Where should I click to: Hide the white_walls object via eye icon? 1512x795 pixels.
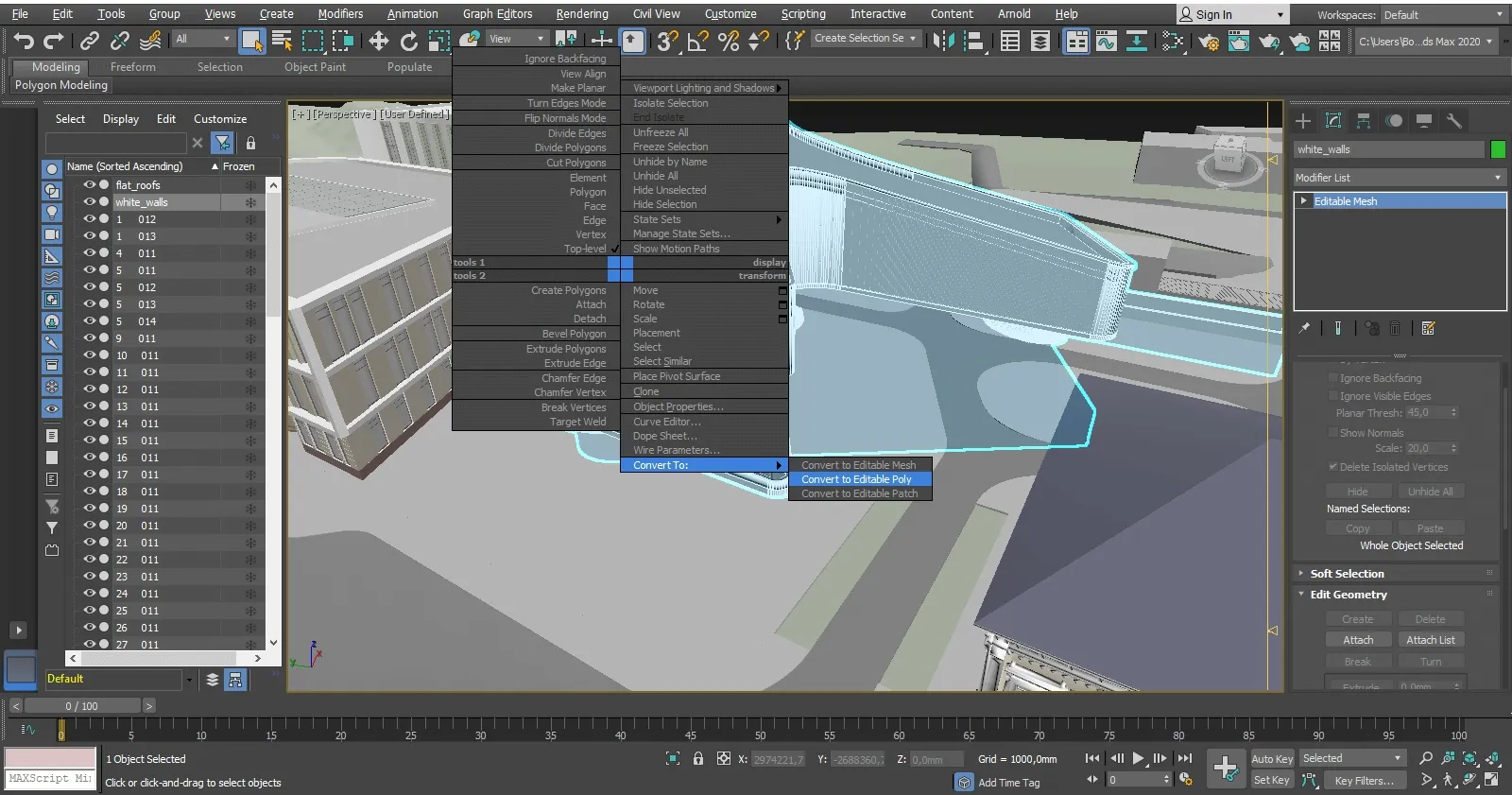point(90,202)
